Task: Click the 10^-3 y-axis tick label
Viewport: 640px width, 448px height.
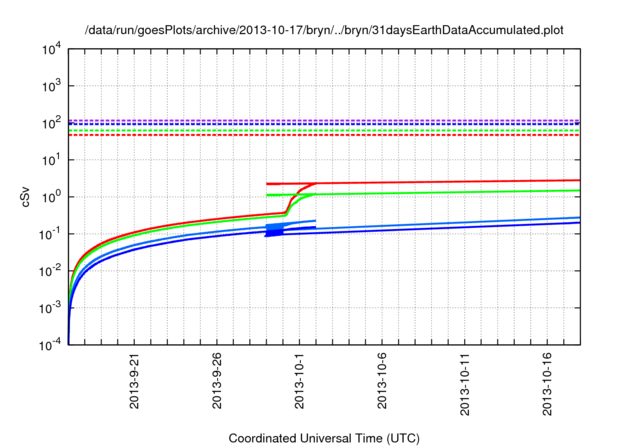Action: click(50, 308)
